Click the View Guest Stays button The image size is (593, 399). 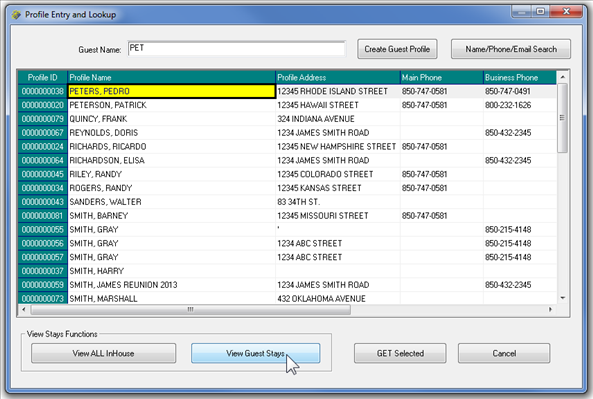click(x=256, y=353)
